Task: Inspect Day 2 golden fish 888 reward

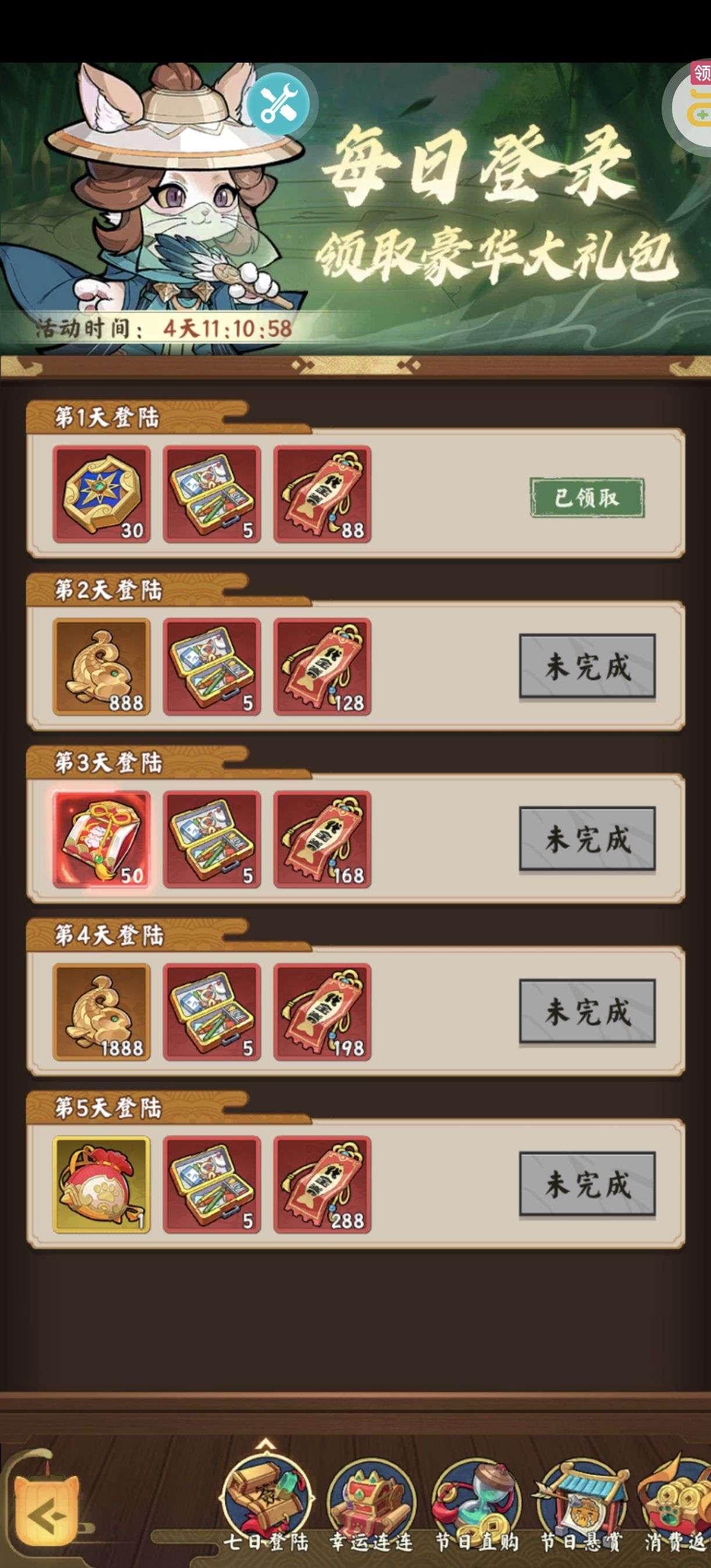Action: point(102,667)
